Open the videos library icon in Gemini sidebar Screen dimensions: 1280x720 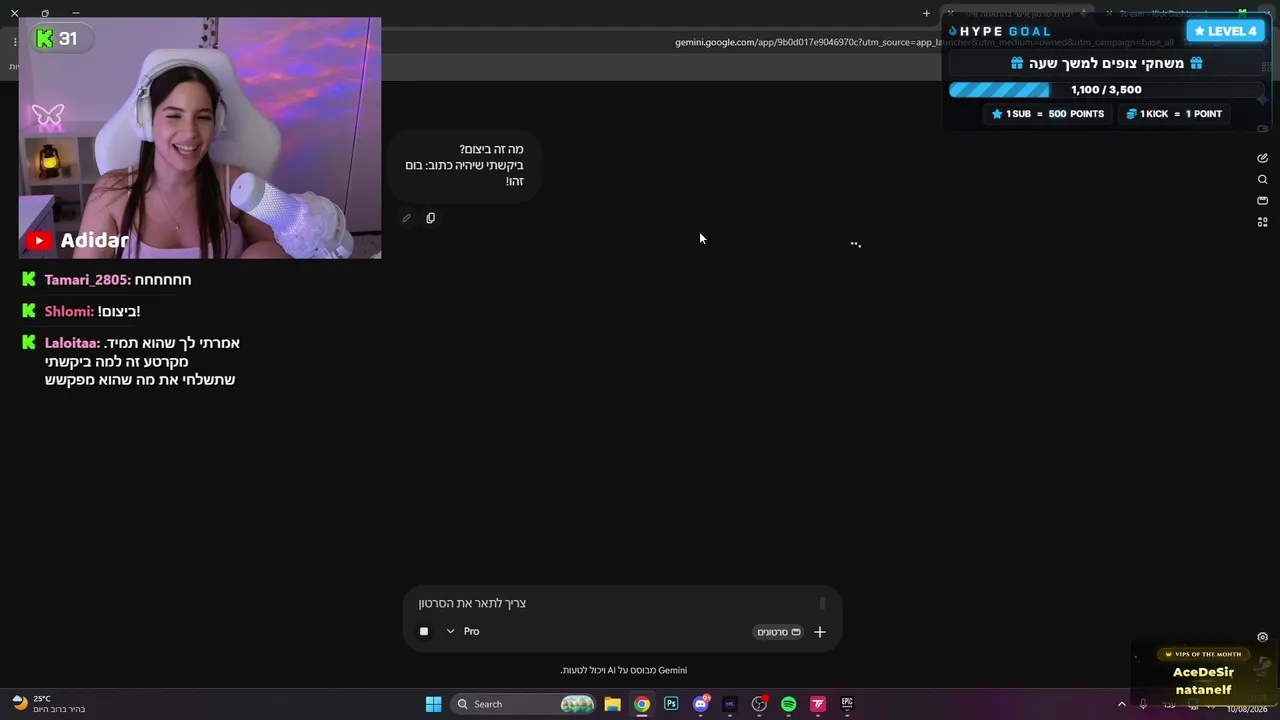(x=1262, y=201)
